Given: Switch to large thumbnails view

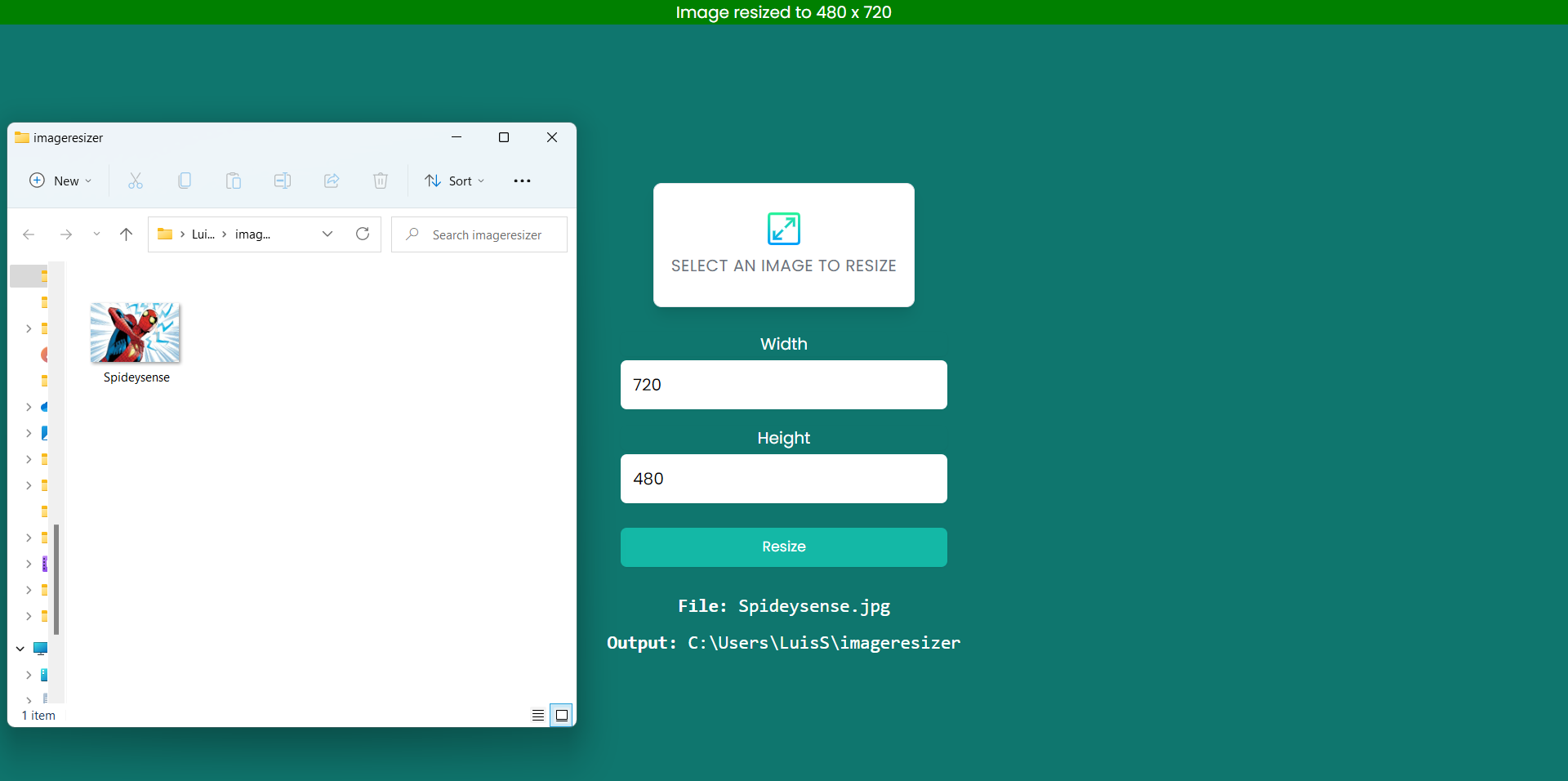Looking at the screenshot, I should coord(562,716).
